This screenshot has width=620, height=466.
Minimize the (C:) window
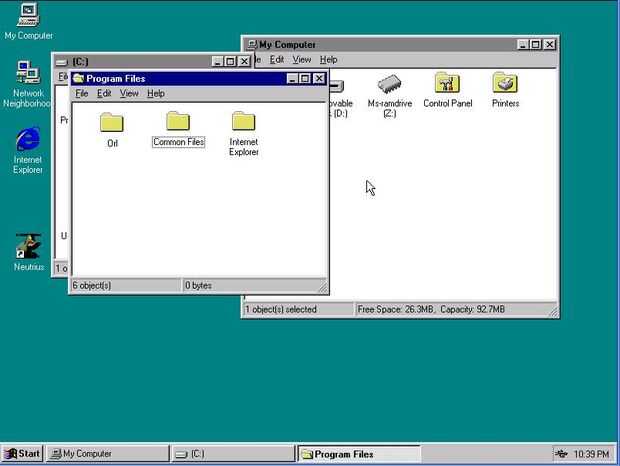click(x=217, y=62)
